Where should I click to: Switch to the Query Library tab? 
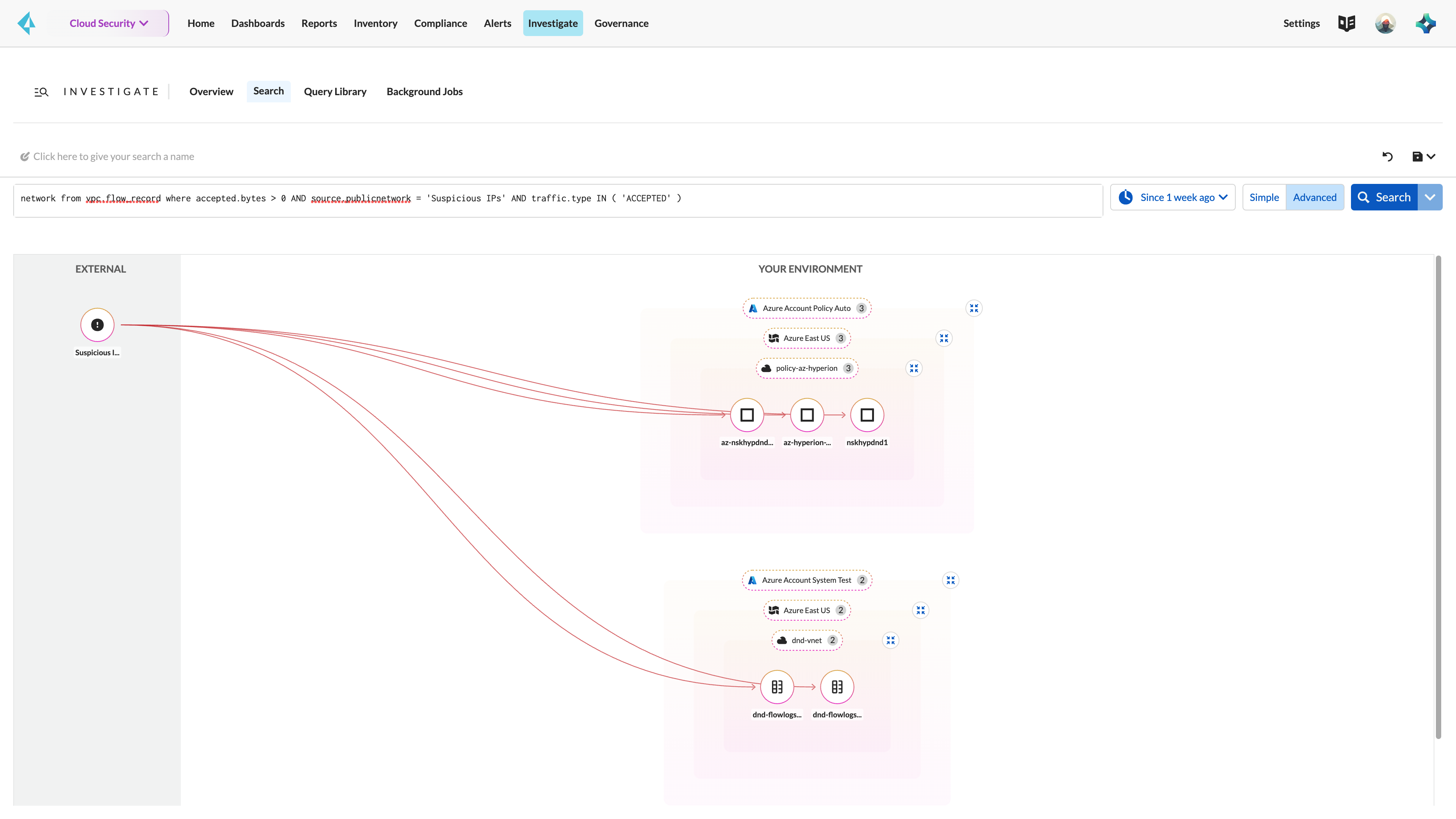[334, 91]
